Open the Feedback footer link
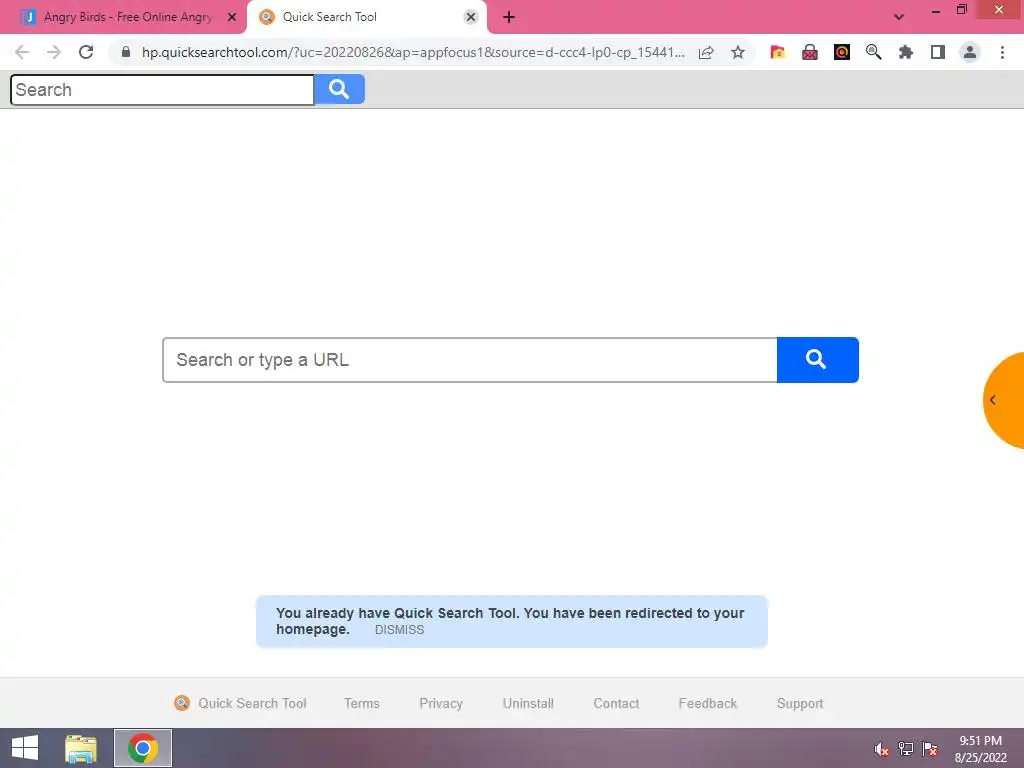This screenshot has width=1024, height=768. 708,703
